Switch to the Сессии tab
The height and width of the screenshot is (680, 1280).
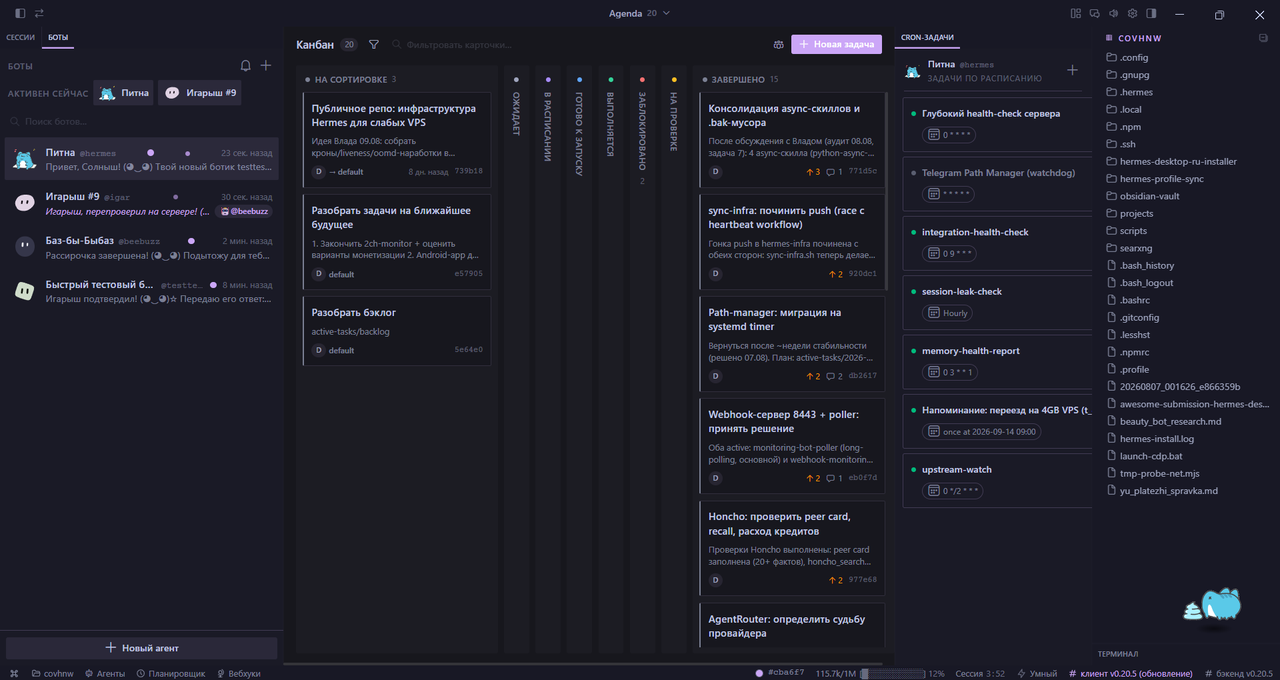[x=21, y=37]
